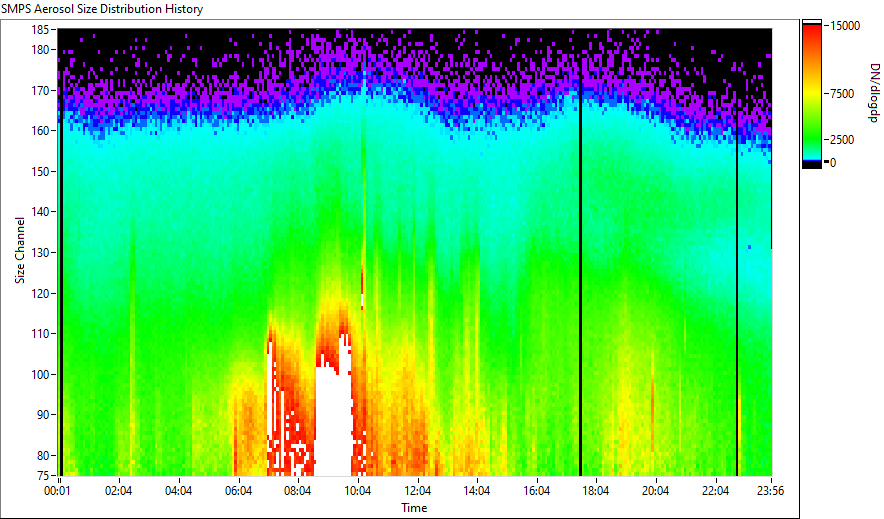Click the 180 y-axis tick label
Screen dimensions: 884x519
(x=41, y=50)
